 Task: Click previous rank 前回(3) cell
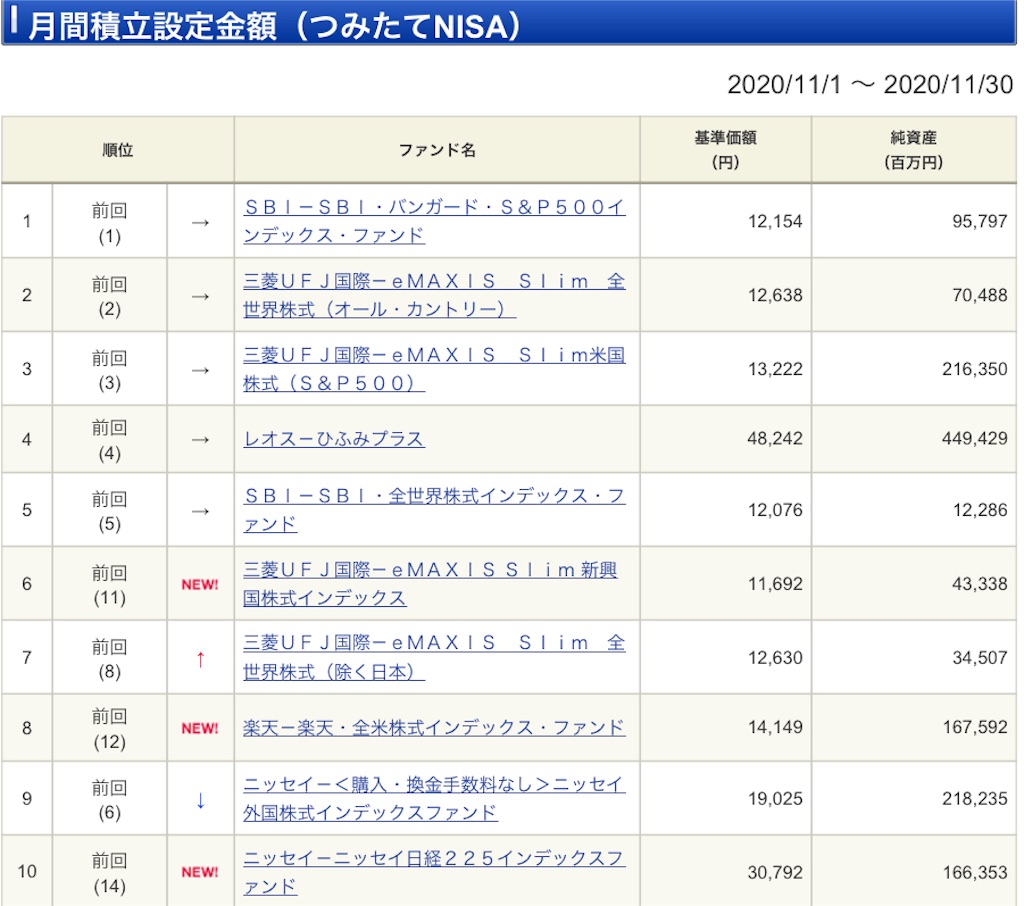pos(110,370)
